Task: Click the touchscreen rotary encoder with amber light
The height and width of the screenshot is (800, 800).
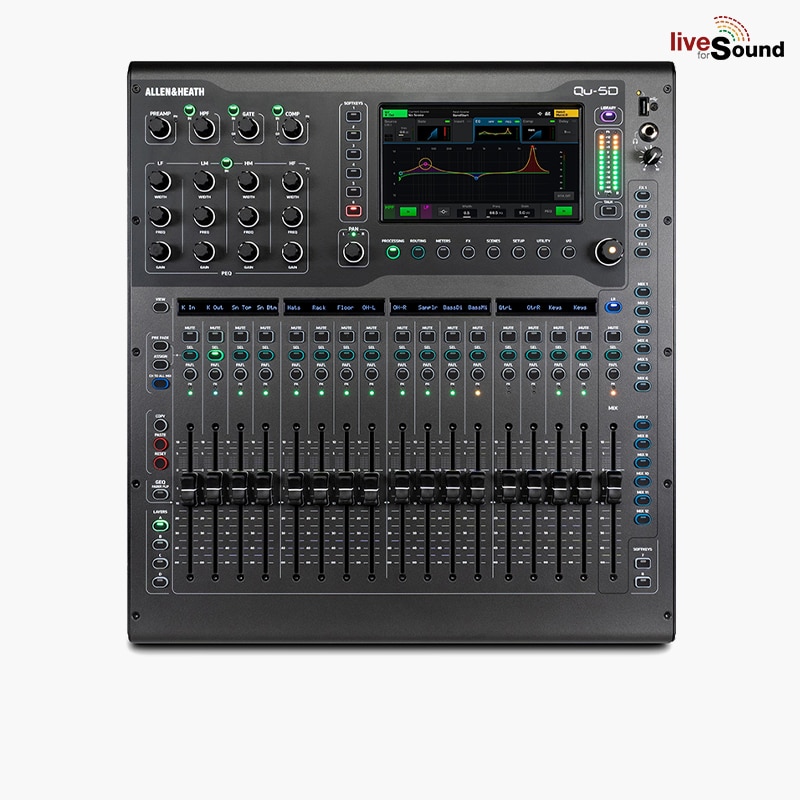Action: 609,251
